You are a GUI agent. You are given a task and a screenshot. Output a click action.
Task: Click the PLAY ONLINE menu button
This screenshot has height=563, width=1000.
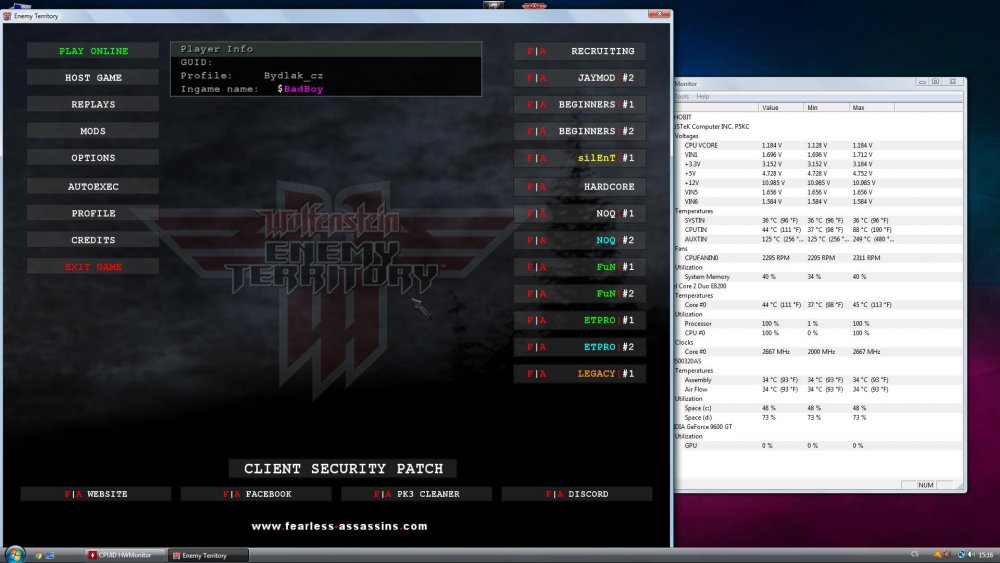(93, 51)
